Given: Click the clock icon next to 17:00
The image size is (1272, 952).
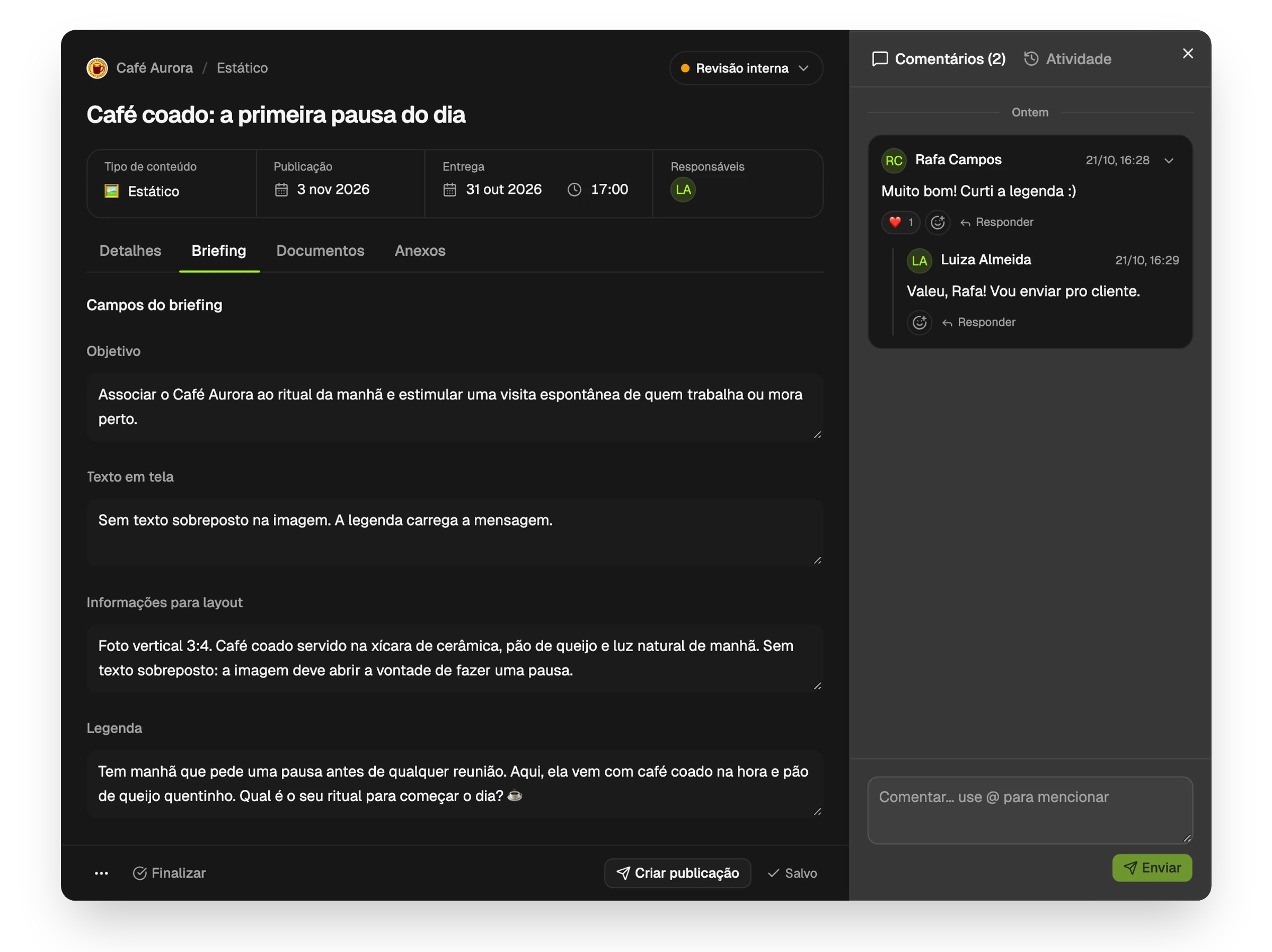Looking at the screenshot, I should pos(574,189).
